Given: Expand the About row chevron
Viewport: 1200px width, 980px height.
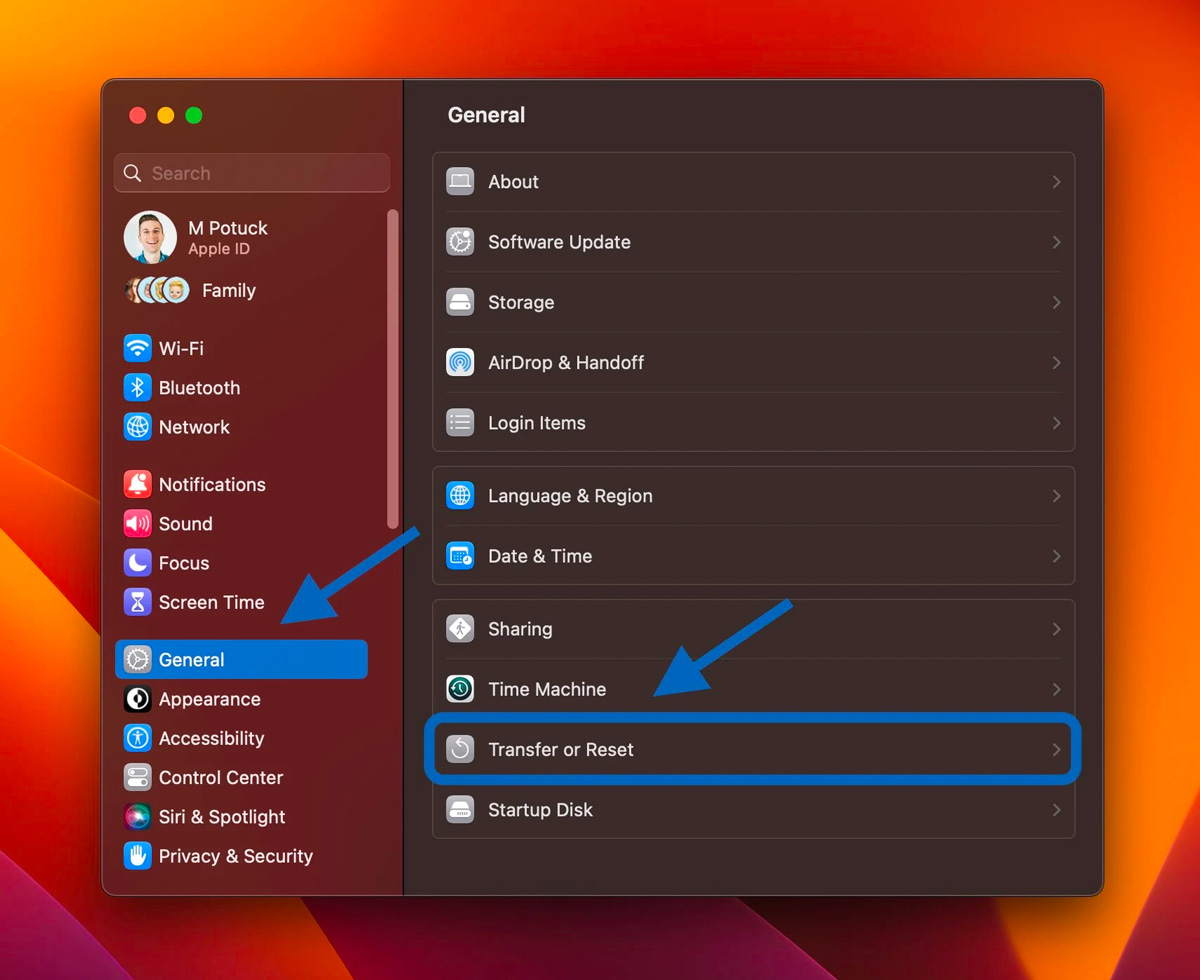Looking at the screenshot, I should tap(1056, 182).
